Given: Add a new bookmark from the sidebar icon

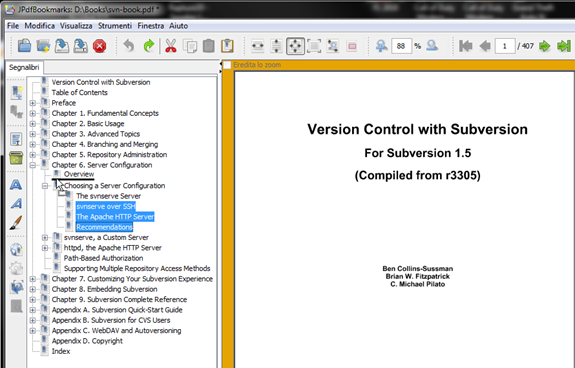Looking at the screenshot, I should [17, 93].
